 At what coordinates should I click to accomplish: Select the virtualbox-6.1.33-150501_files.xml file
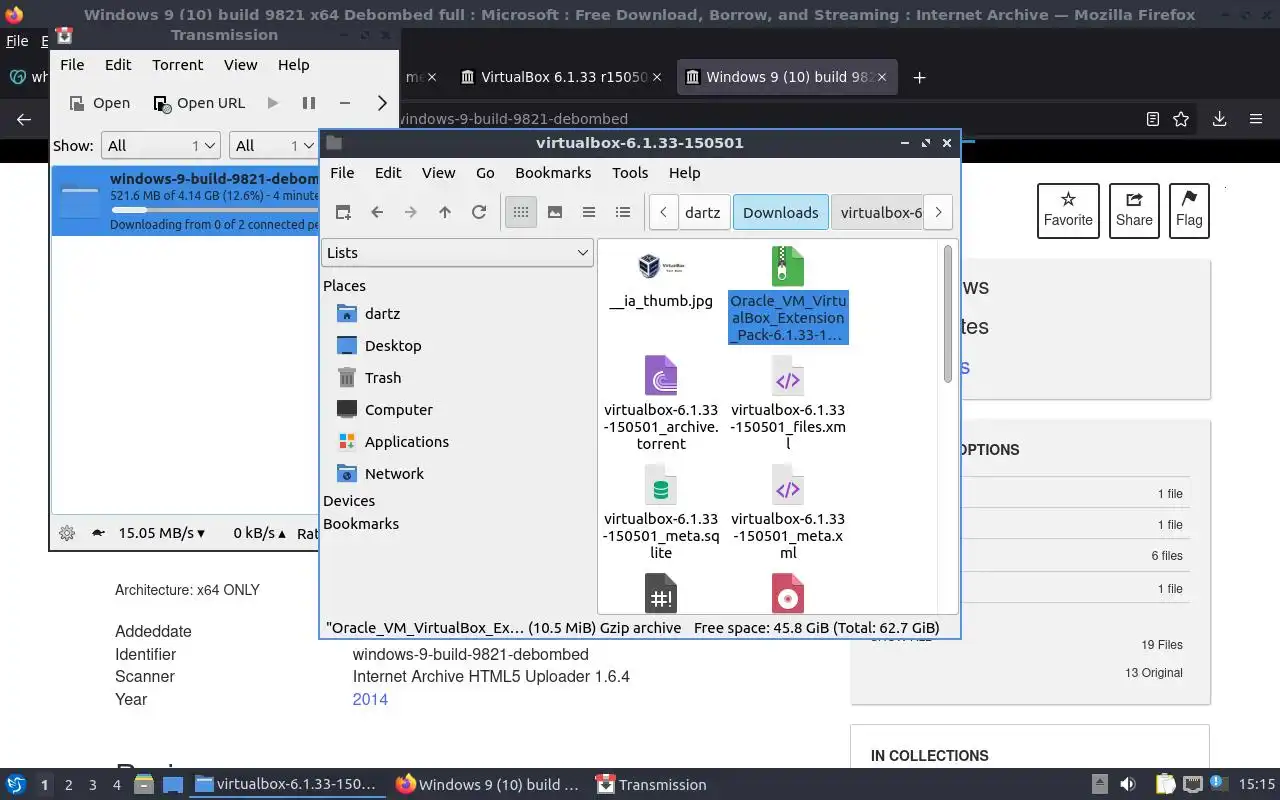coord(788,403)
